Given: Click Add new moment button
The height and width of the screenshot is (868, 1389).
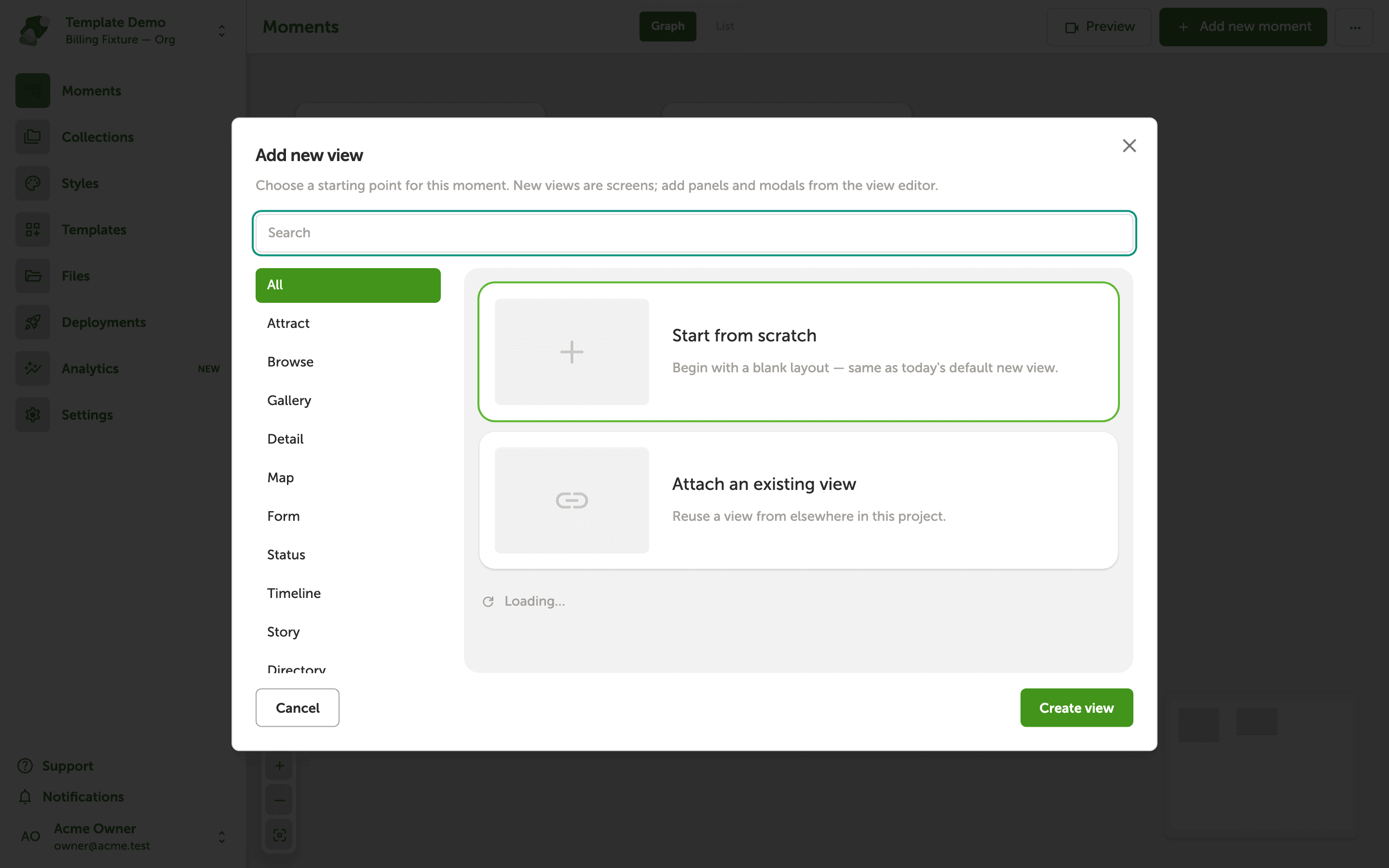Looking at the screenshot, I should [x=1243, y=27].
